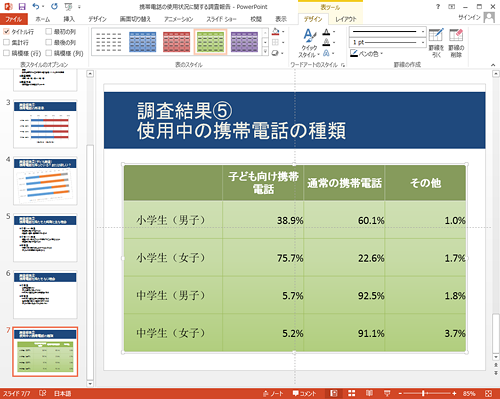Select the Draw Table (罫線を引く) tool

436,43
